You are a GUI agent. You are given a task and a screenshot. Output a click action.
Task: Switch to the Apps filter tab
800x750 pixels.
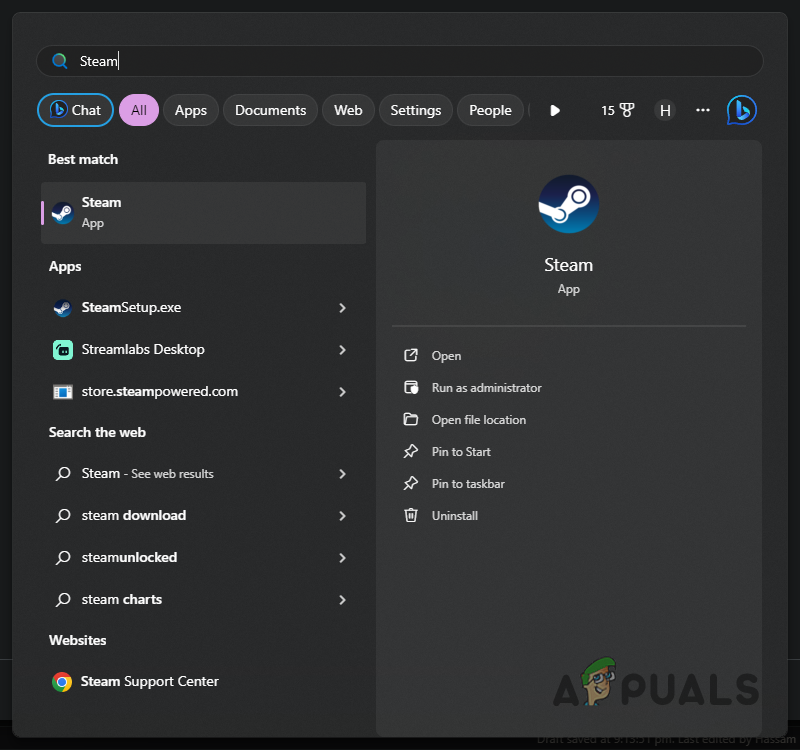point(191,110)
